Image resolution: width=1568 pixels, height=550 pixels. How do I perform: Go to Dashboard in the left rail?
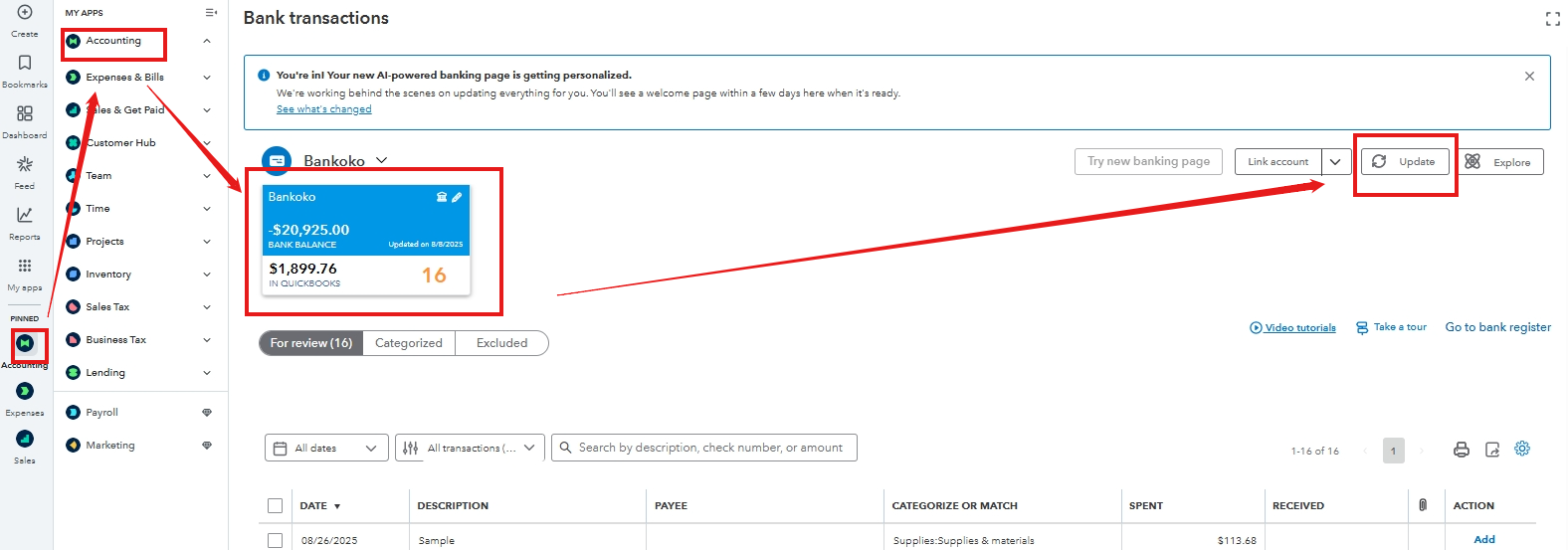coord(25,113)
